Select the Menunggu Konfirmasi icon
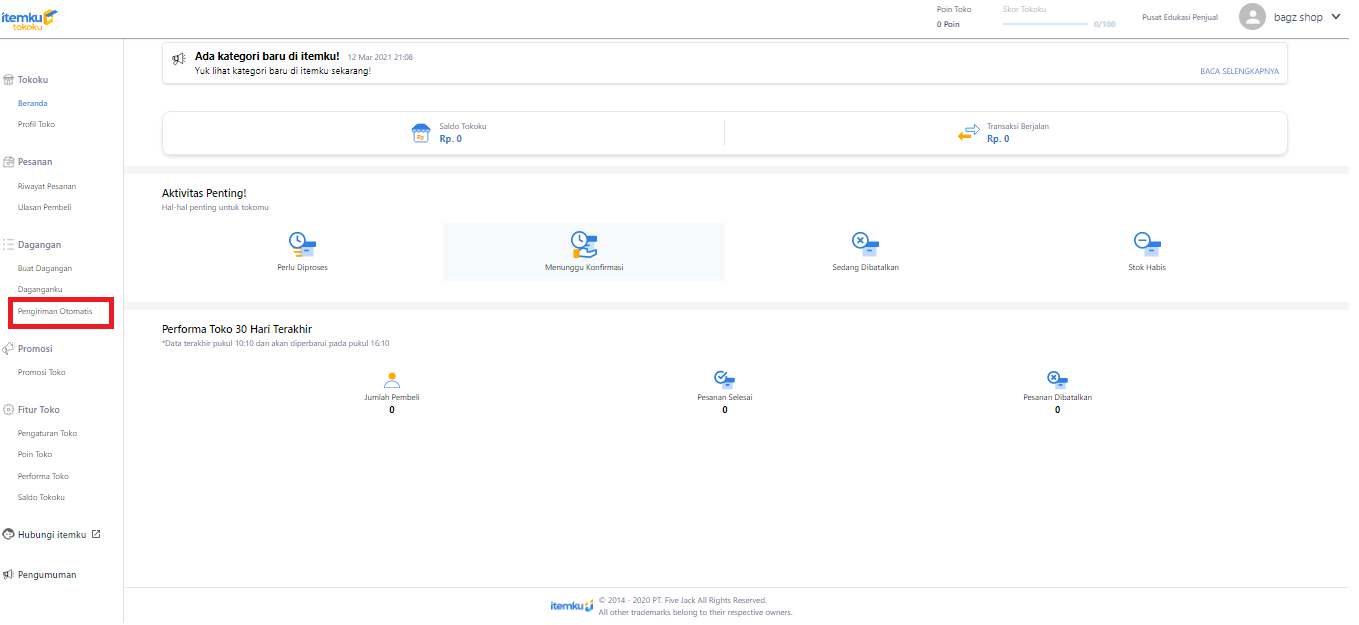 (x=584, y=244)
